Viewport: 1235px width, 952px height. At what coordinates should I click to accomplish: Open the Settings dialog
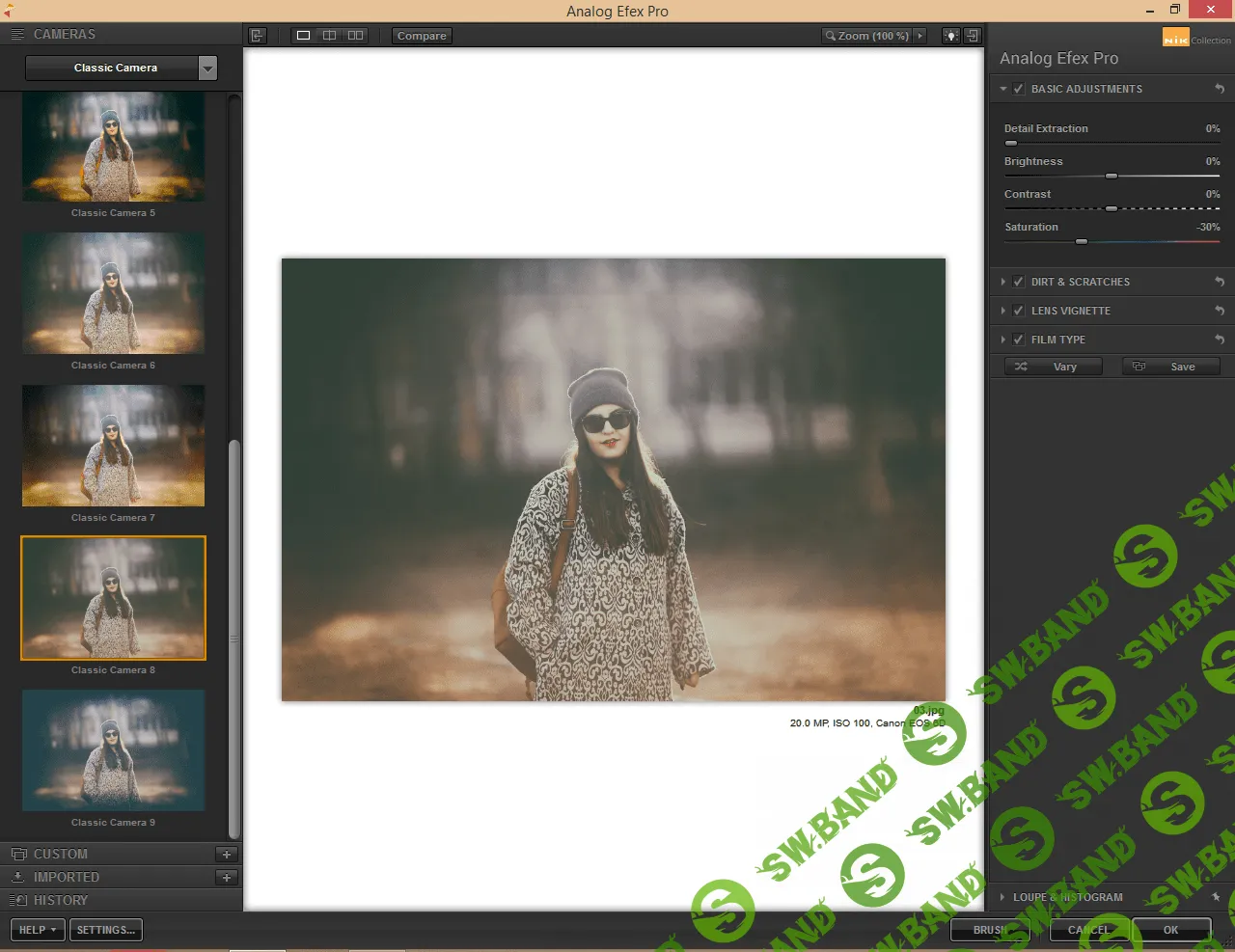105,930
